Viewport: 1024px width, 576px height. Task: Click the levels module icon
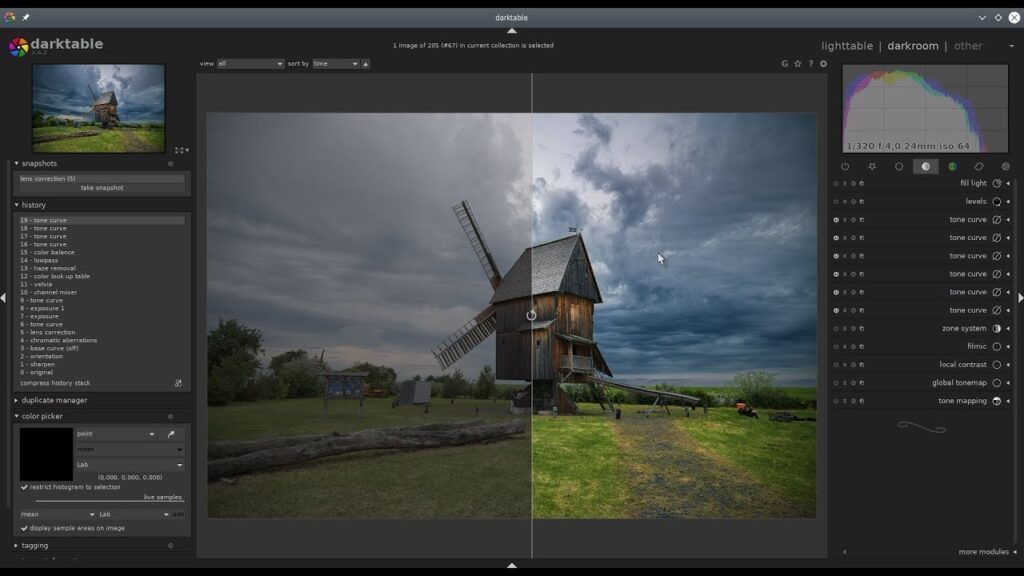[x=996, y=202]
